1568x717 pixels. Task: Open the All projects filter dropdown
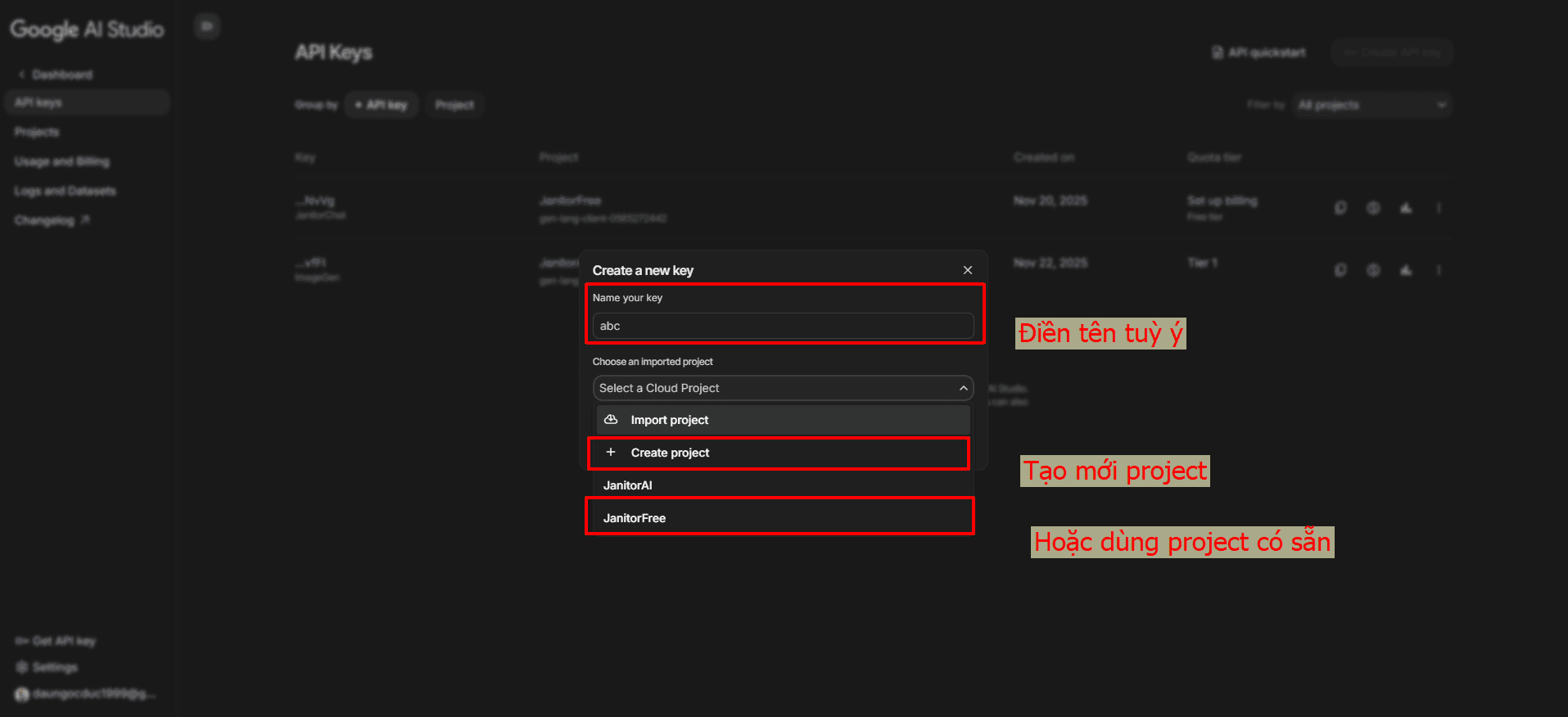pos(1371,105)
